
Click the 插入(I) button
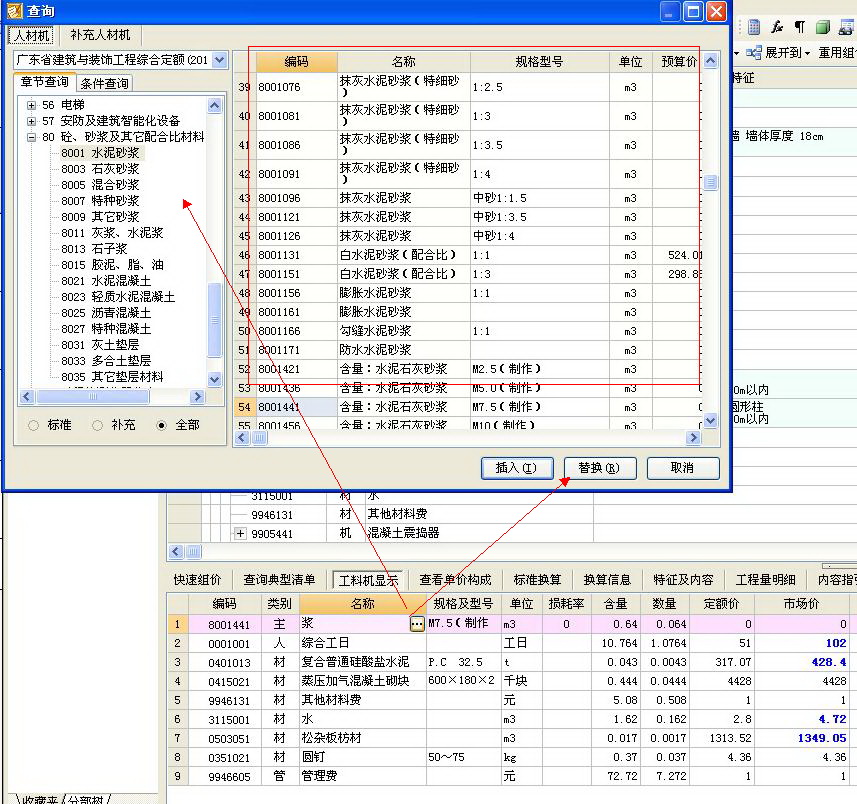click(516, 468)
